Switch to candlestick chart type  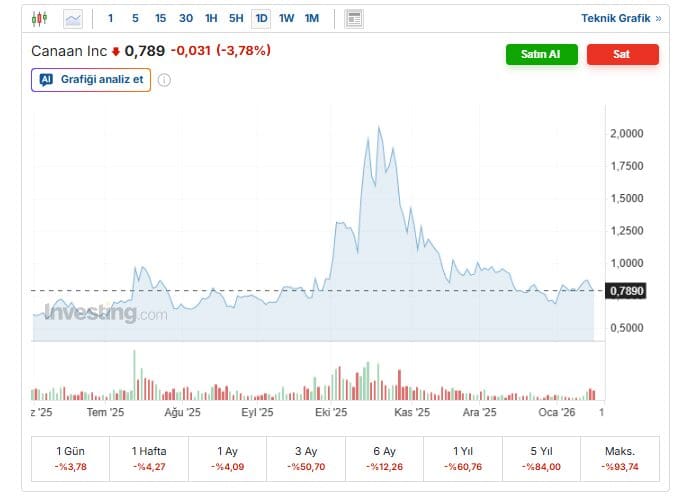(x=39, y=18)
